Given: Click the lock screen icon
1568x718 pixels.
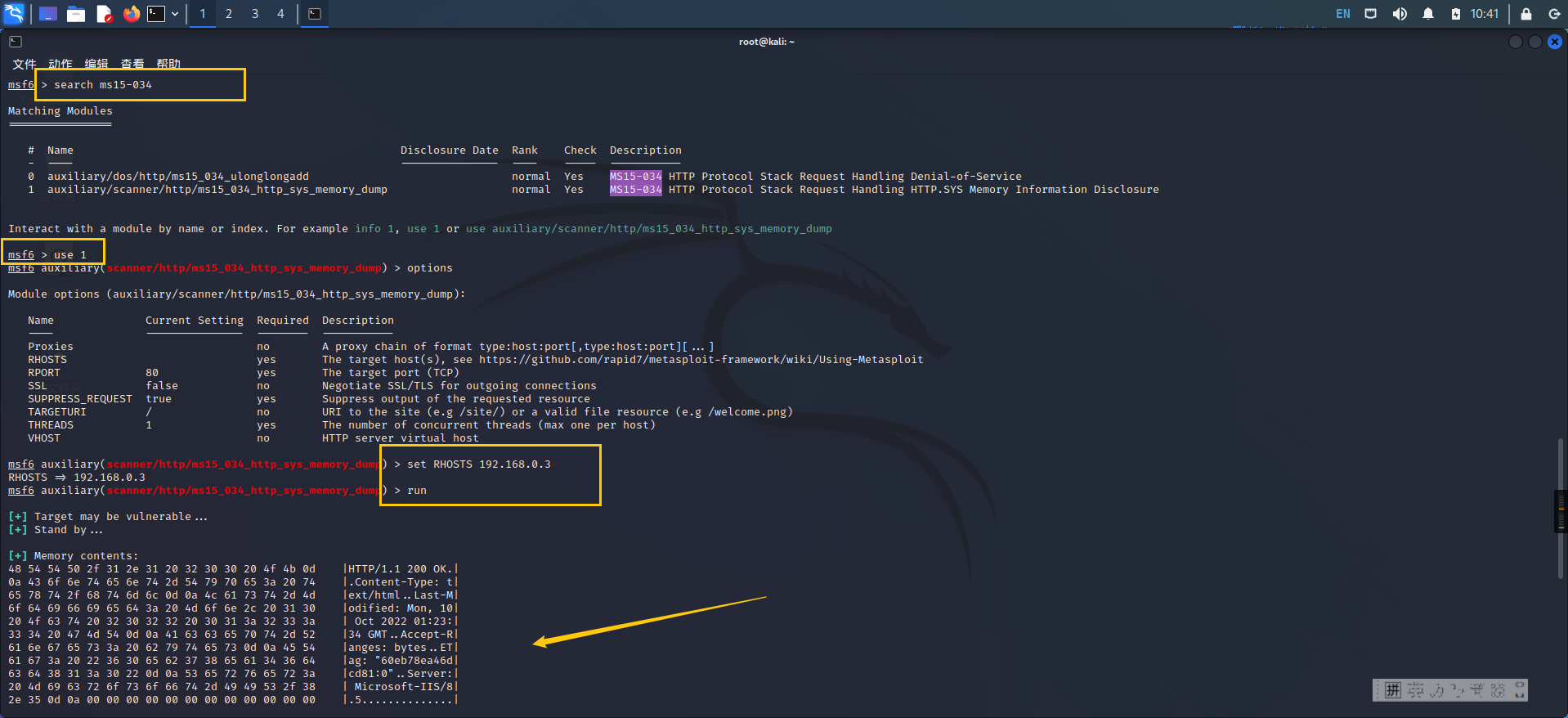Looking at the screenshot, I should click(x=1526, y=14).
